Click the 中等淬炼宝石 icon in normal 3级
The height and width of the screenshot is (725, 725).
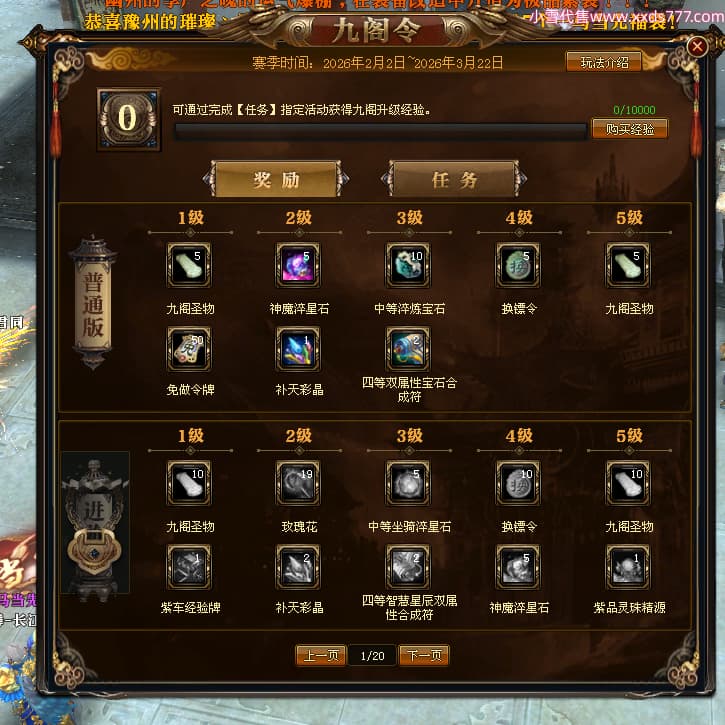[408, 265]
